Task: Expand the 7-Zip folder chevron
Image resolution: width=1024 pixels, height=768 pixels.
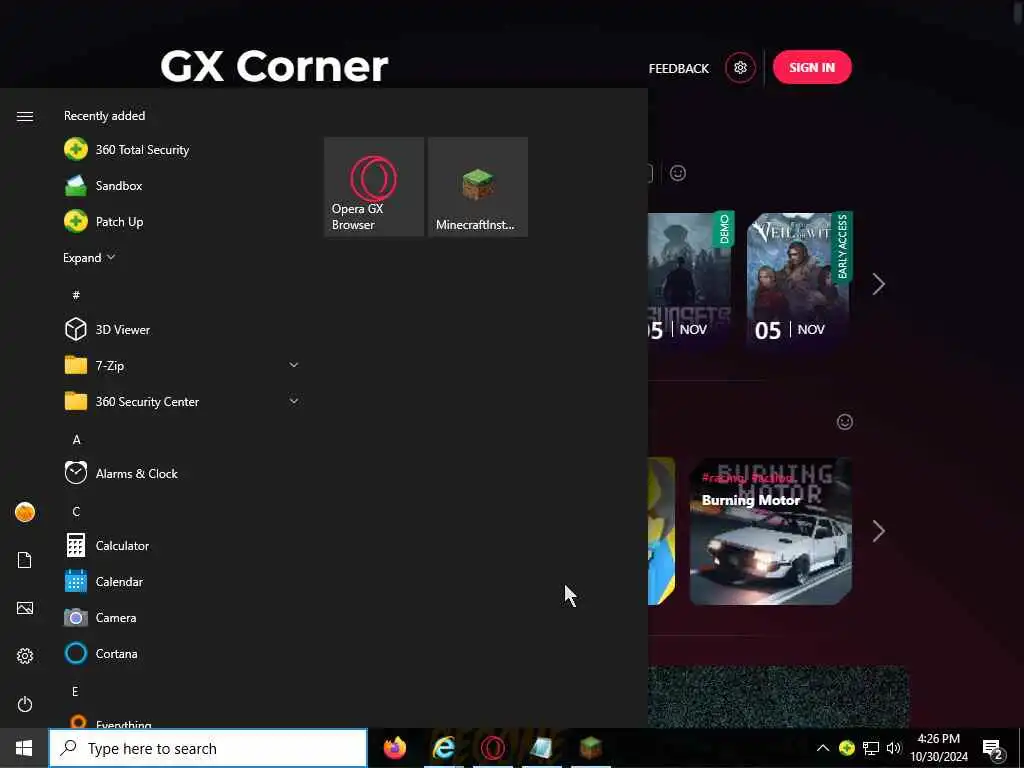Action: [294, 365]
